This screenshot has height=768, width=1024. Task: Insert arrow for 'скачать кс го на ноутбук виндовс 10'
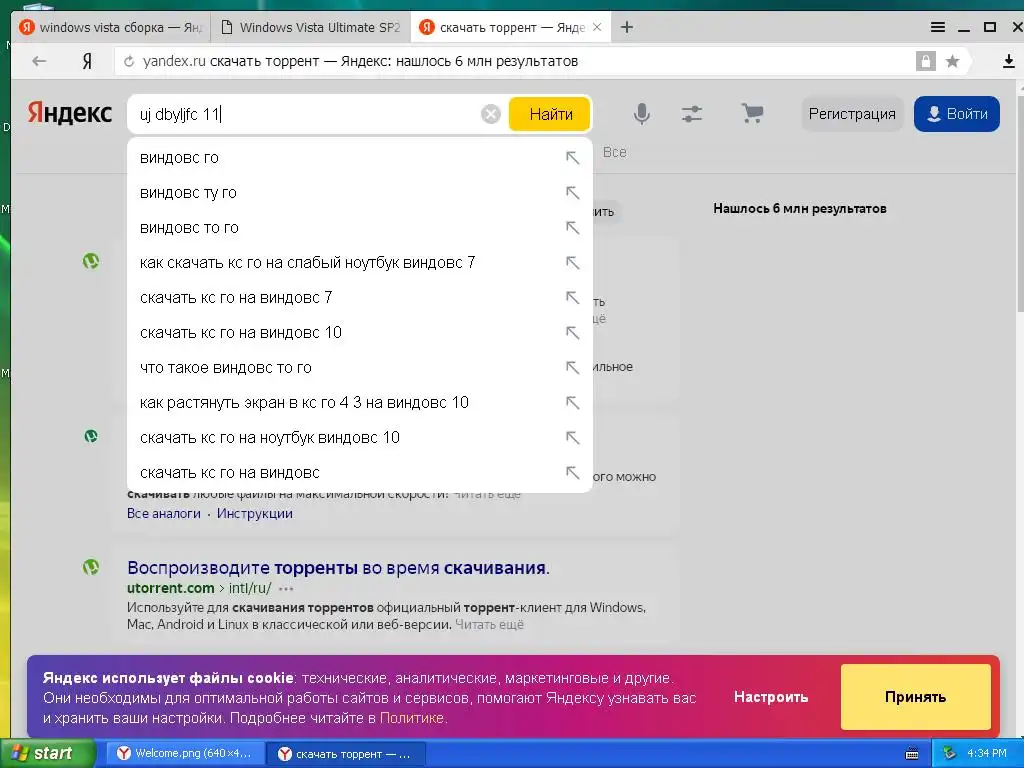click(x=572, y=437)
